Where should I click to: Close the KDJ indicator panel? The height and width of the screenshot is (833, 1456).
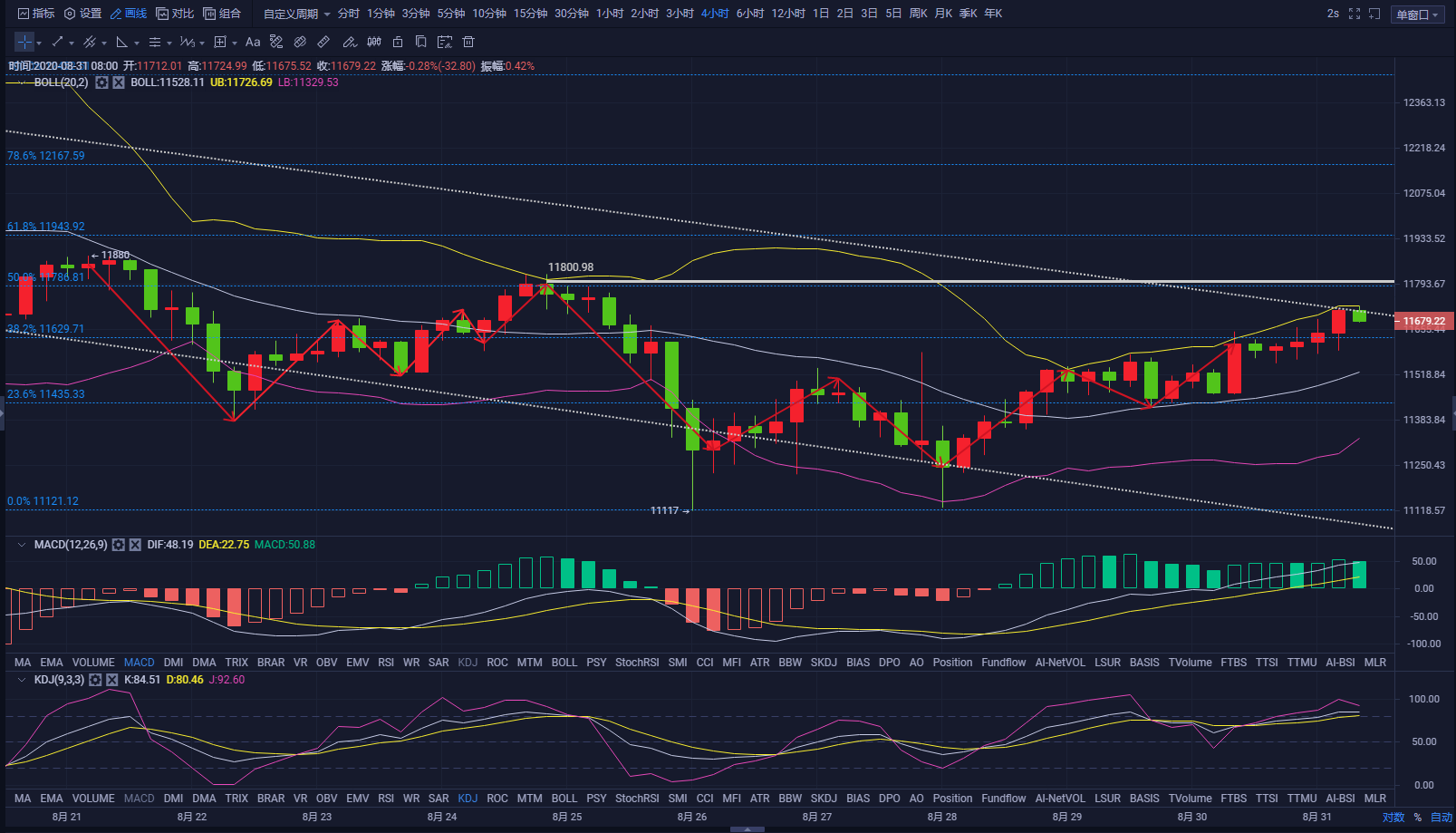[112, 680]
